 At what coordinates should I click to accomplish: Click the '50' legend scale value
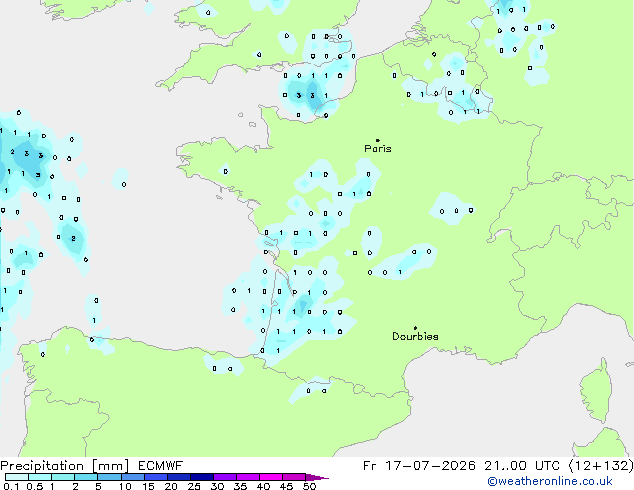(x=310, y=486)
